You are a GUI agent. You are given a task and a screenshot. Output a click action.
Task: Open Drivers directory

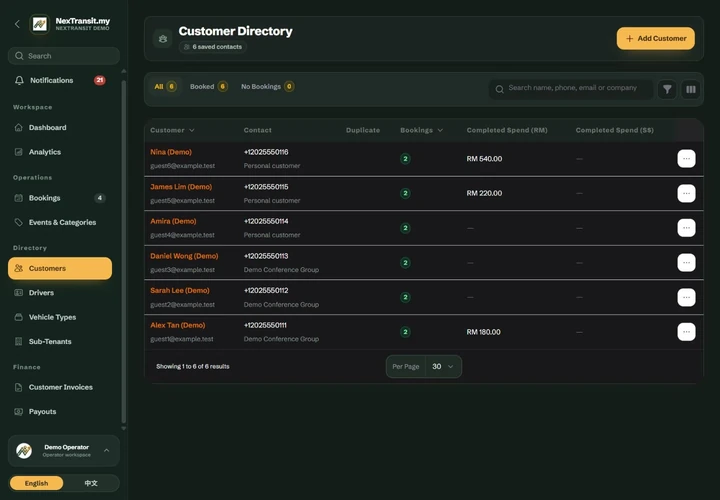[60, 292]
